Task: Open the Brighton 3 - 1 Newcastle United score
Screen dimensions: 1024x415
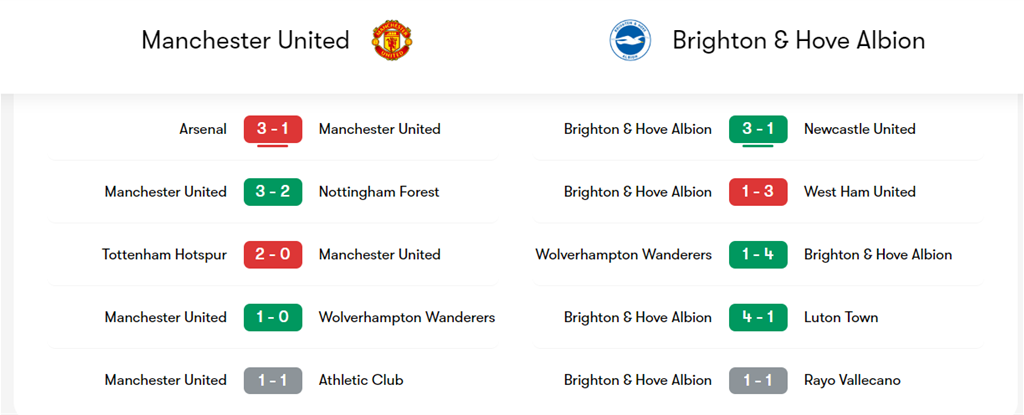Action: coord(758,129)
